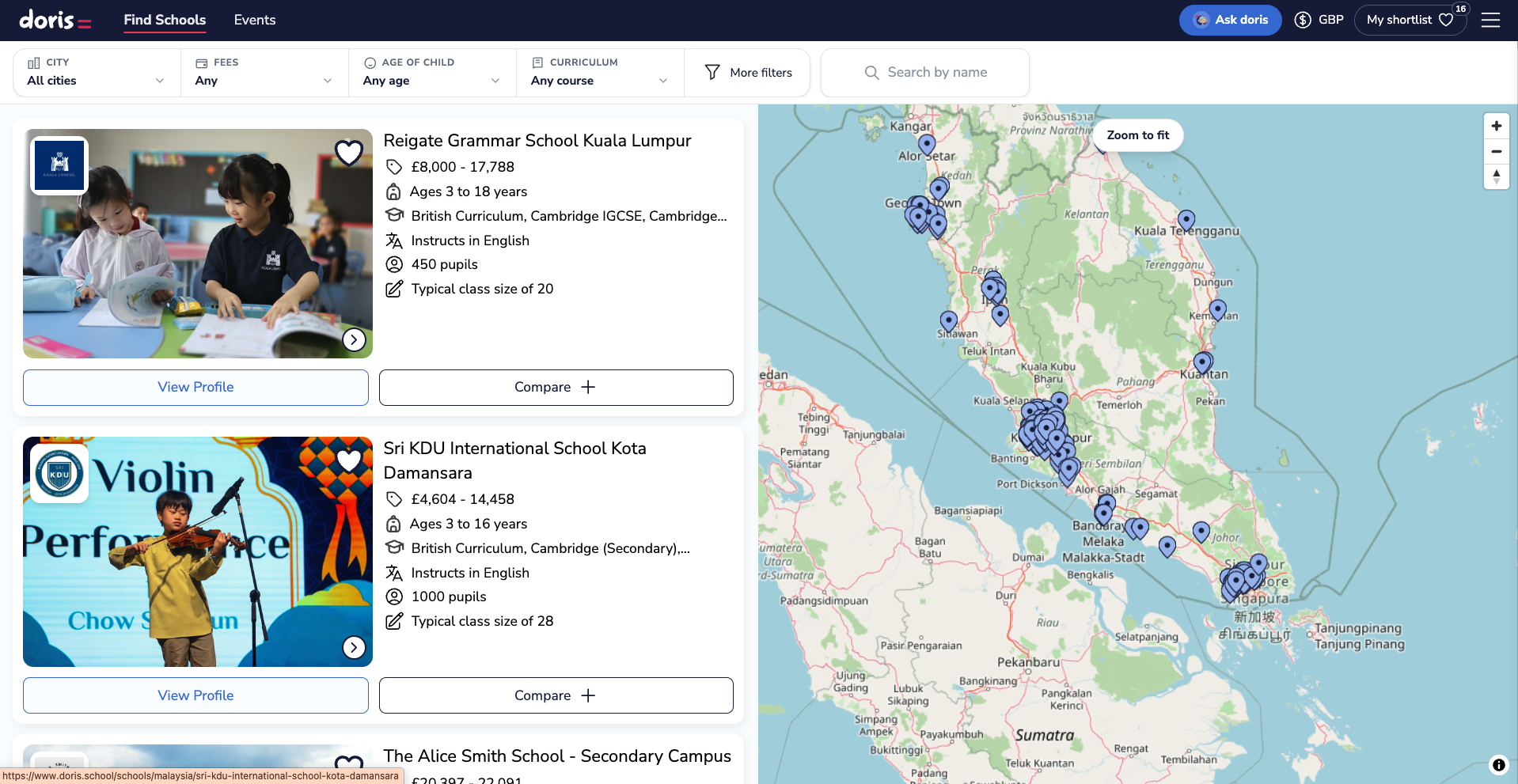View Profile of Reigate Grammar School
The width and height of the screenshot is (1518, 784).
point(195,387)
